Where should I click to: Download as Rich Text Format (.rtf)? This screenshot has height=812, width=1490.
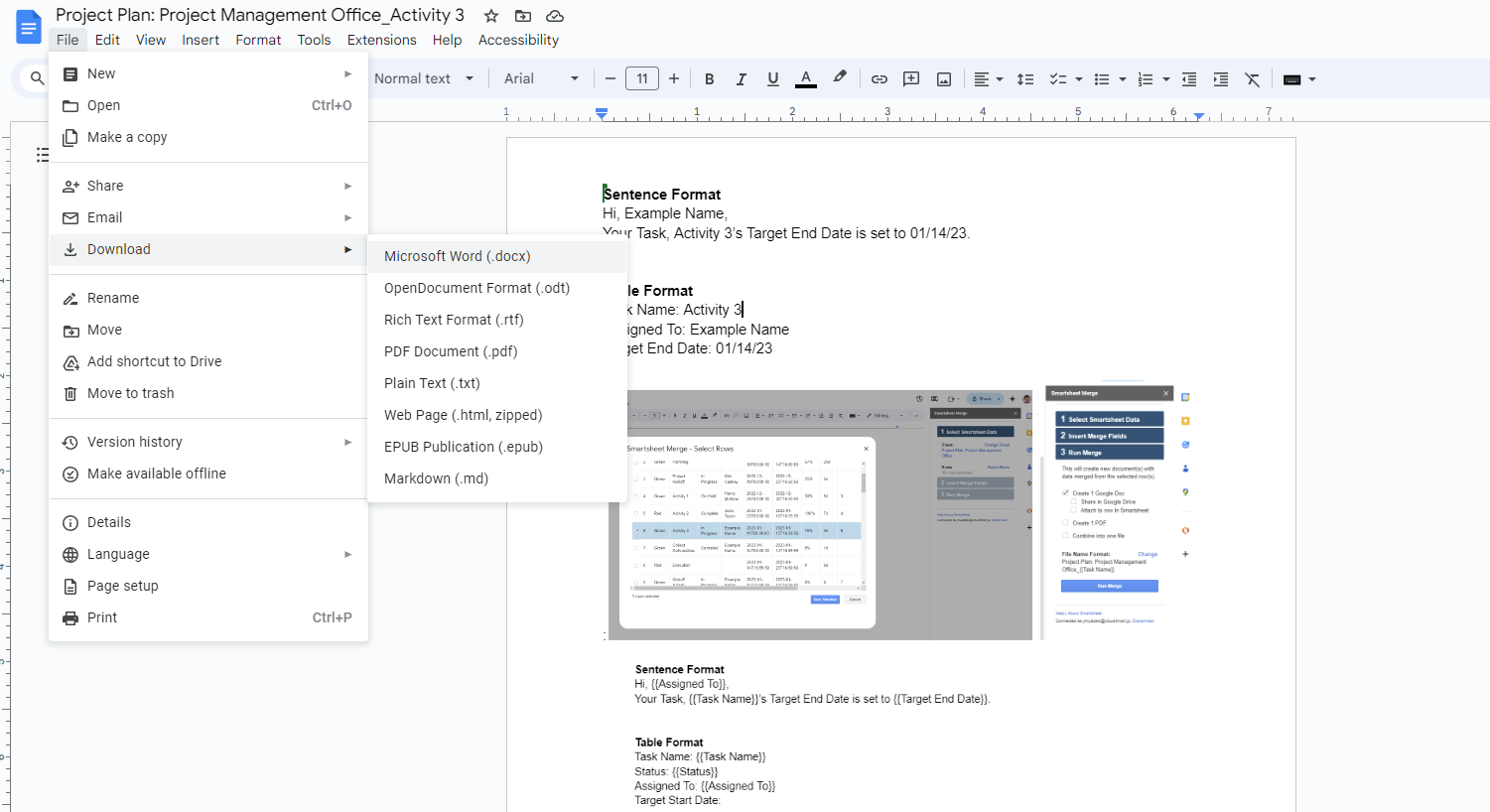click(497, 320)
